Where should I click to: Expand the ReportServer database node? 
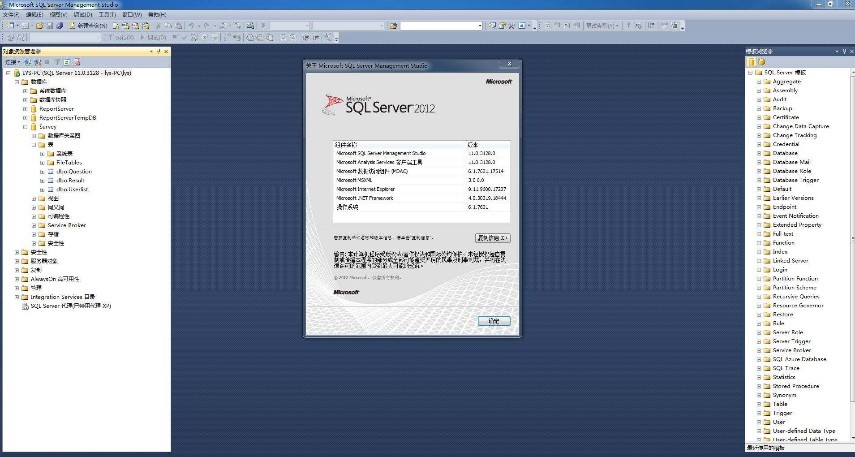pyautogui.click(x=25, y=109)
